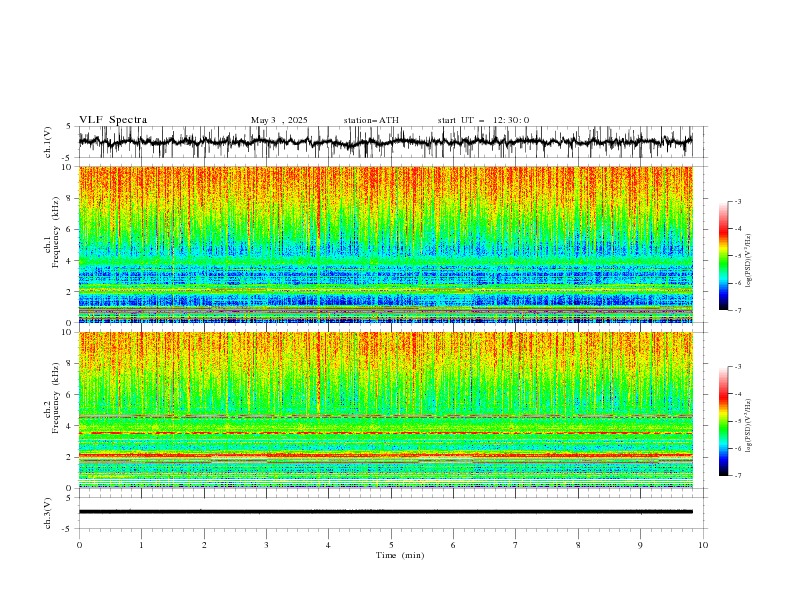Click the ch.1 voltage waveform trace

tap(385, 142)
